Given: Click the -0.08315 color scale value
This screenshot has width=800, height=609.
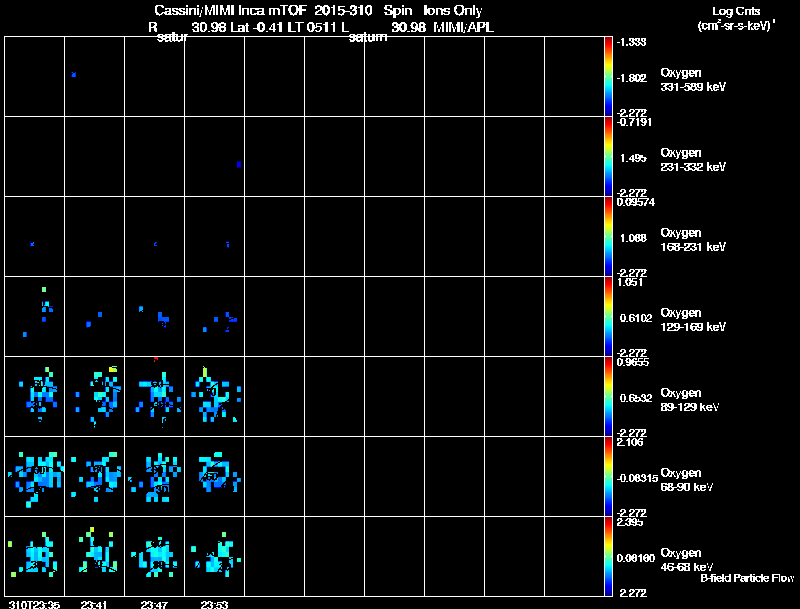Looking at the screenshot, I should [637, 478].
